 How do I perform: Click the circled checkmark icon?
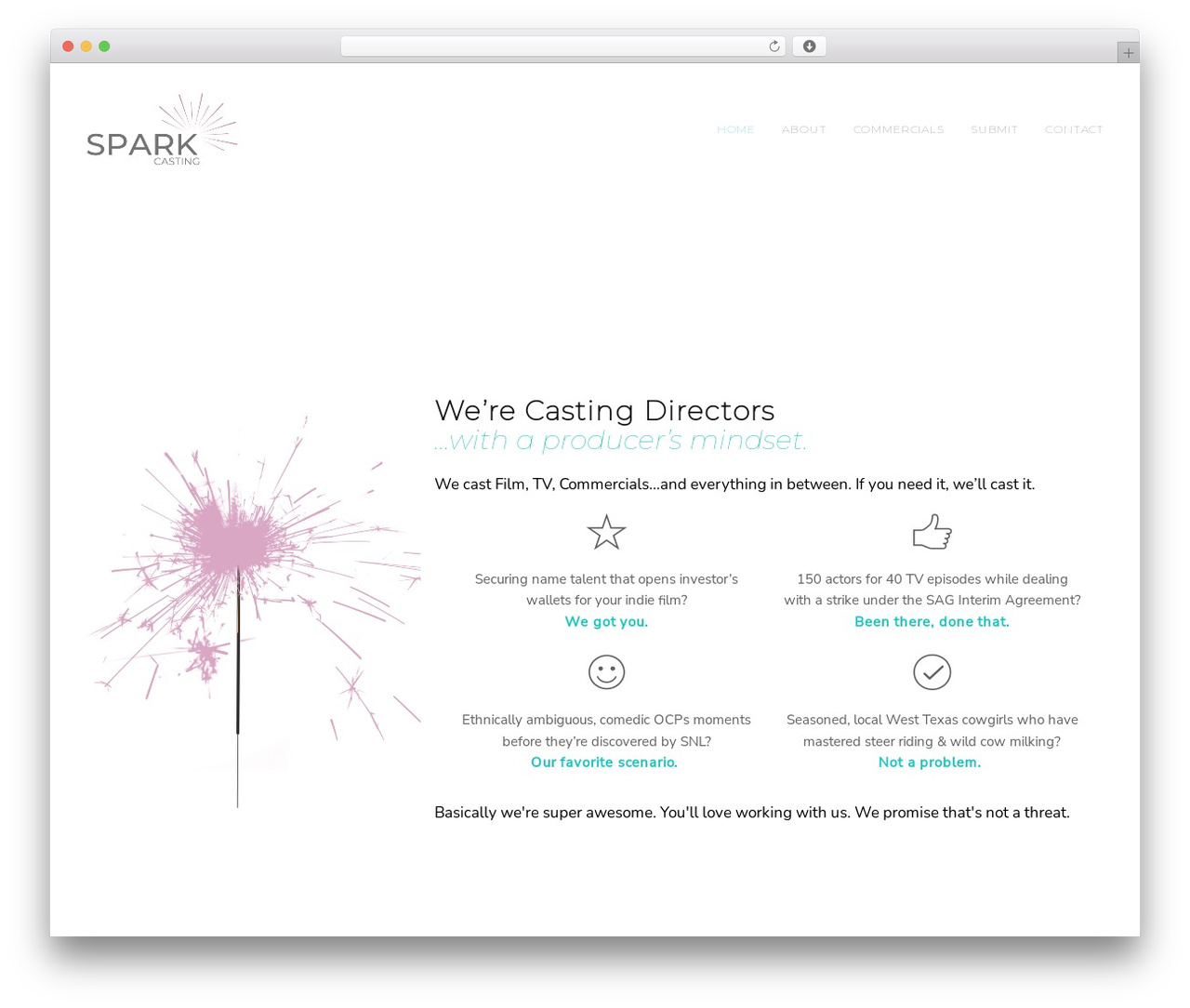[x=932, y=671]
